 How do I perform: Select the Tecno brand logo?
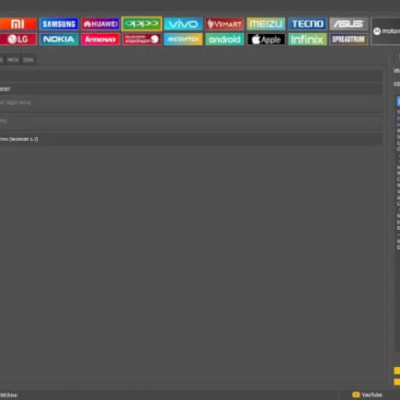[307, 24]
